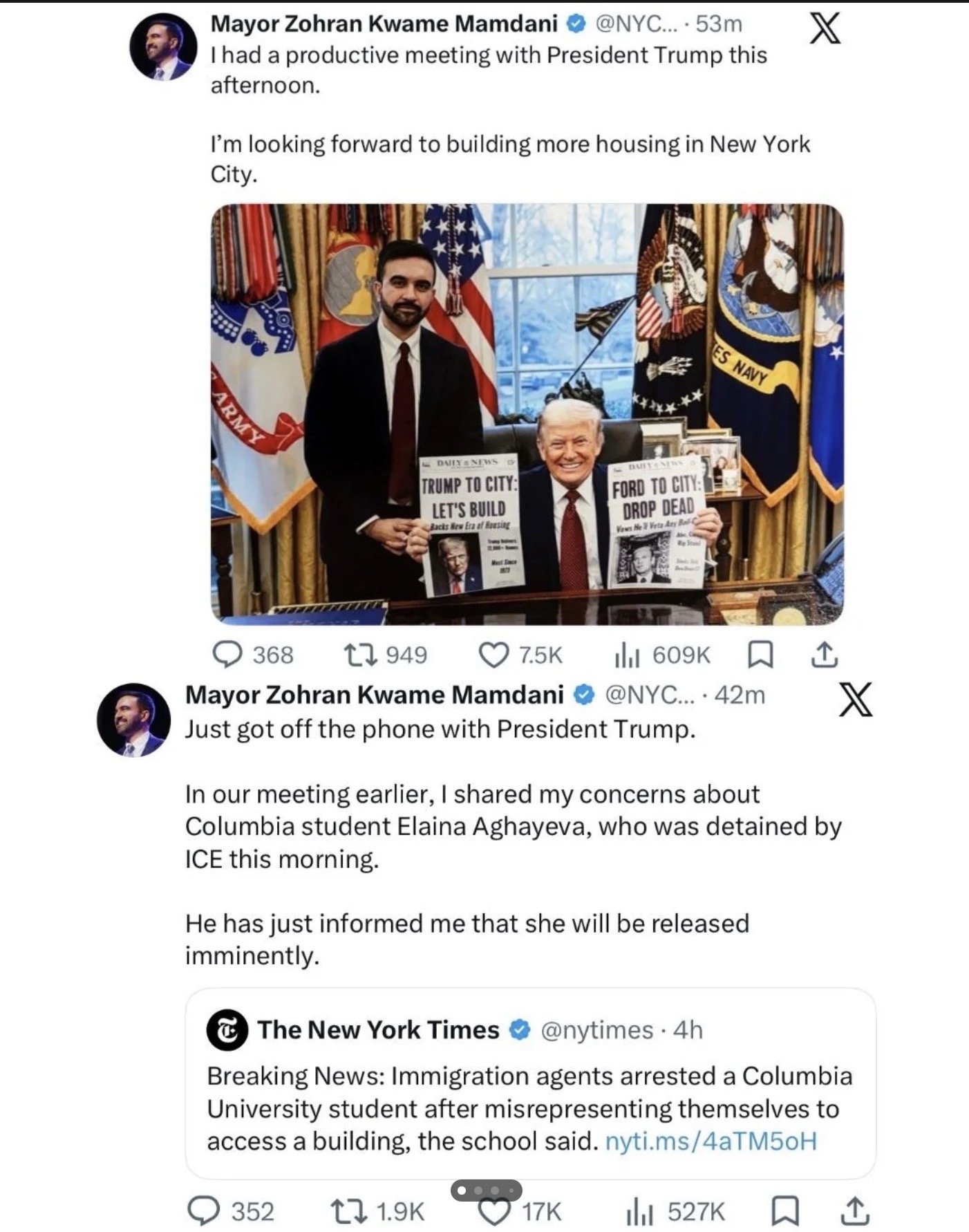Image resolution: width=969 pixels, height=1232 pixels.
Task: Click the X logo on the first tweet
Action: click(825, 29)
